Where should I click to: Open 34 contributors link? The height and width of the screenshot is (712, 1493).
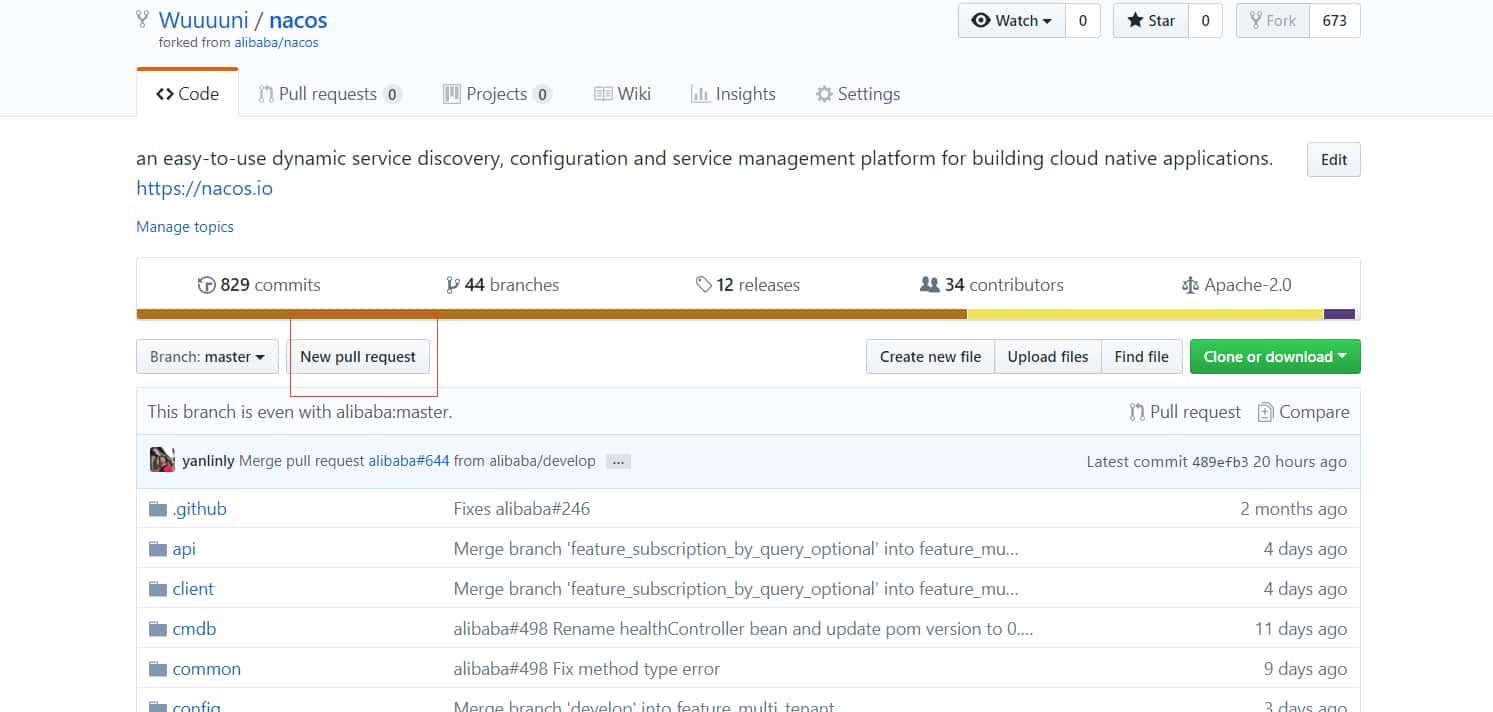click(x=992, y=285)
